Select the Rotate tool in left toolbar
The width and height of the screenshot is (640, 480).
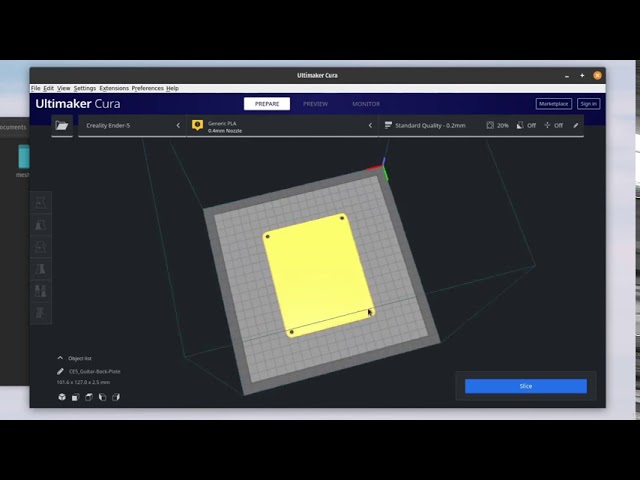[40, 247]
